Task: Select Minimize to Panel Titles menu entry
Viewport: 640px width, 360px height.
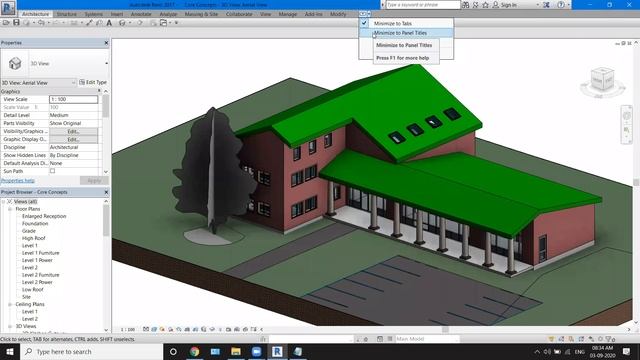Action: (406, 33)
